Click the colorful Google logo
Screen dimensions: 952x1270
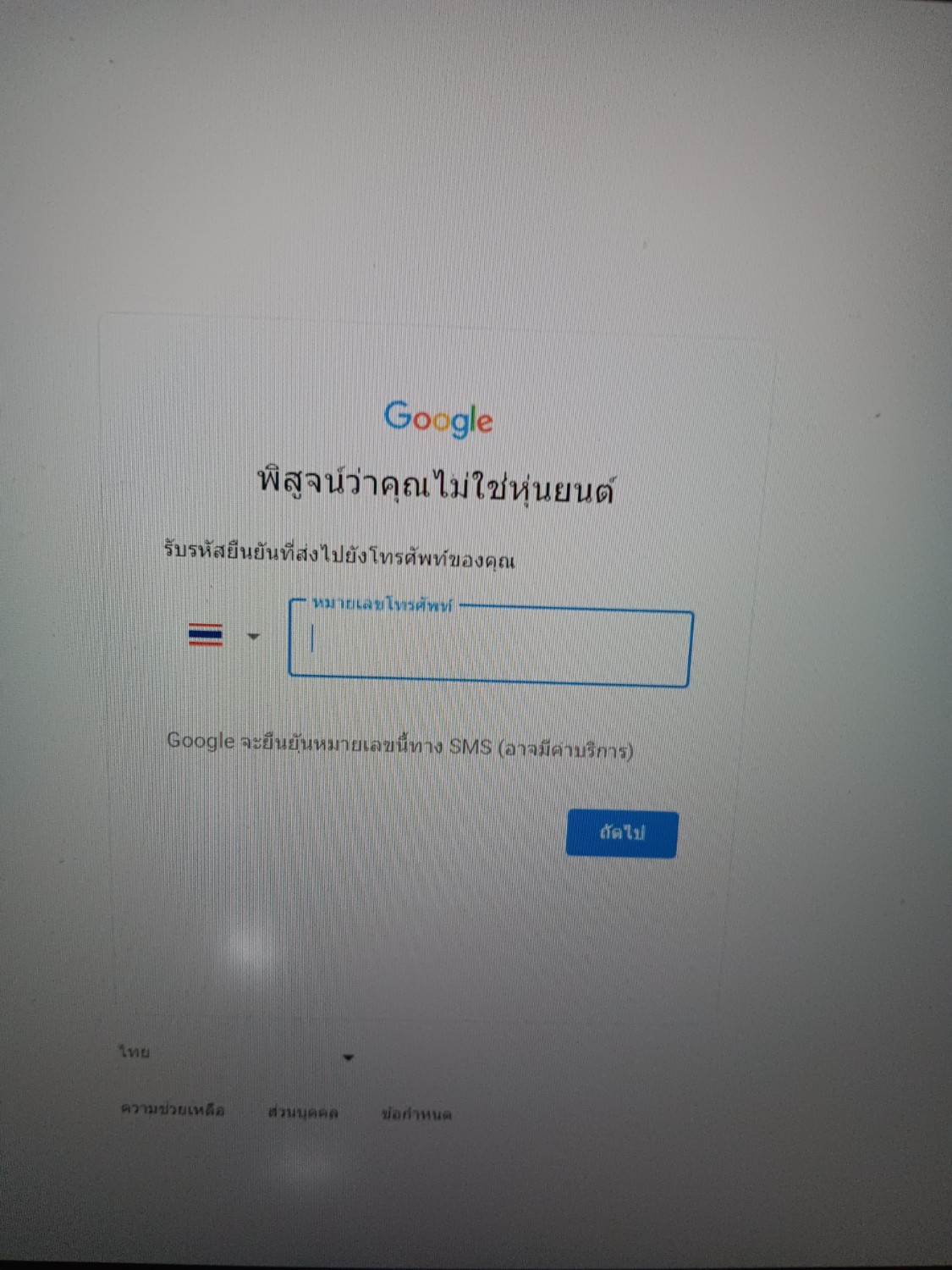click(438, 419)
